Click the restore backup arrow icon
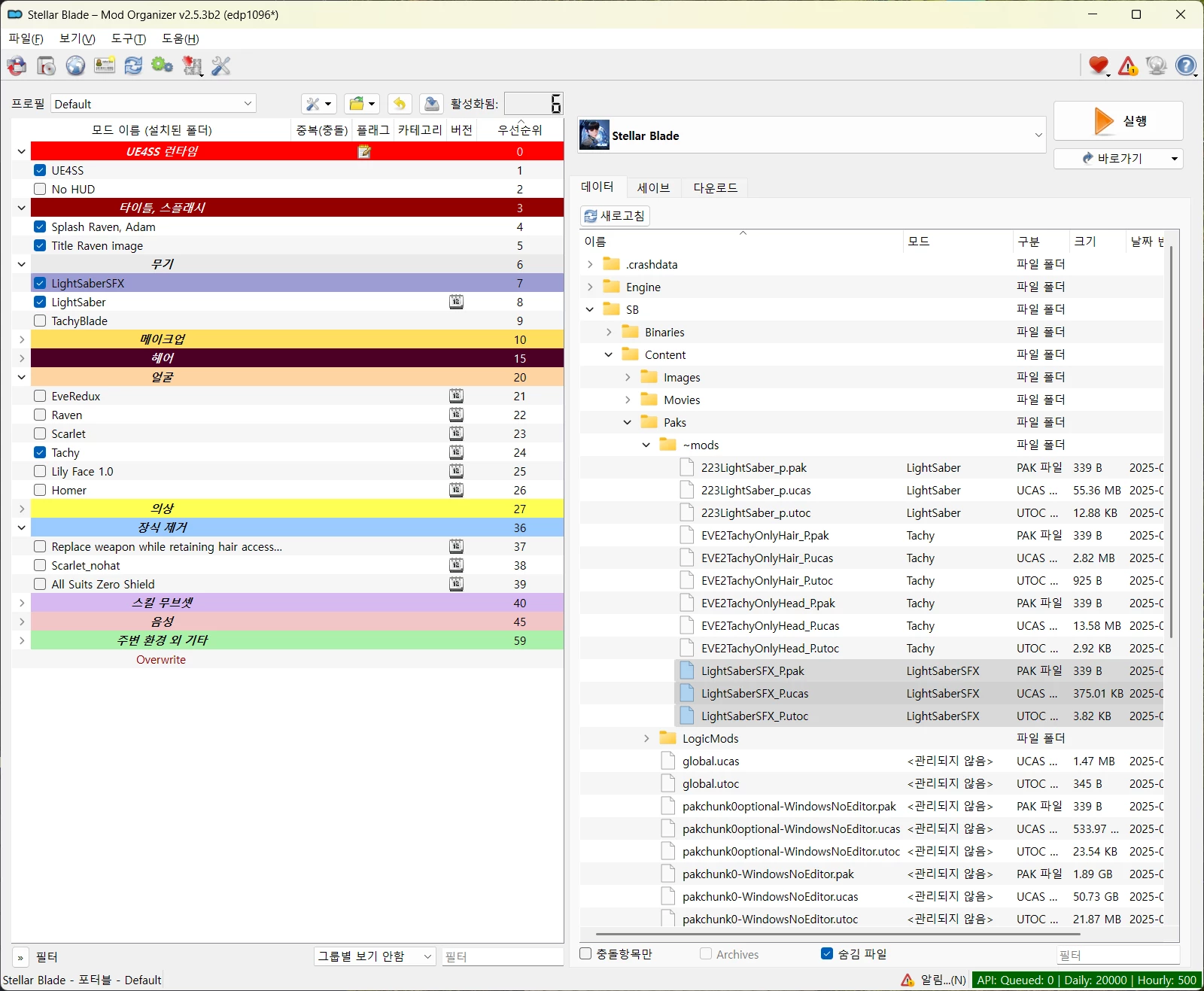 click(x=400, y=104)
